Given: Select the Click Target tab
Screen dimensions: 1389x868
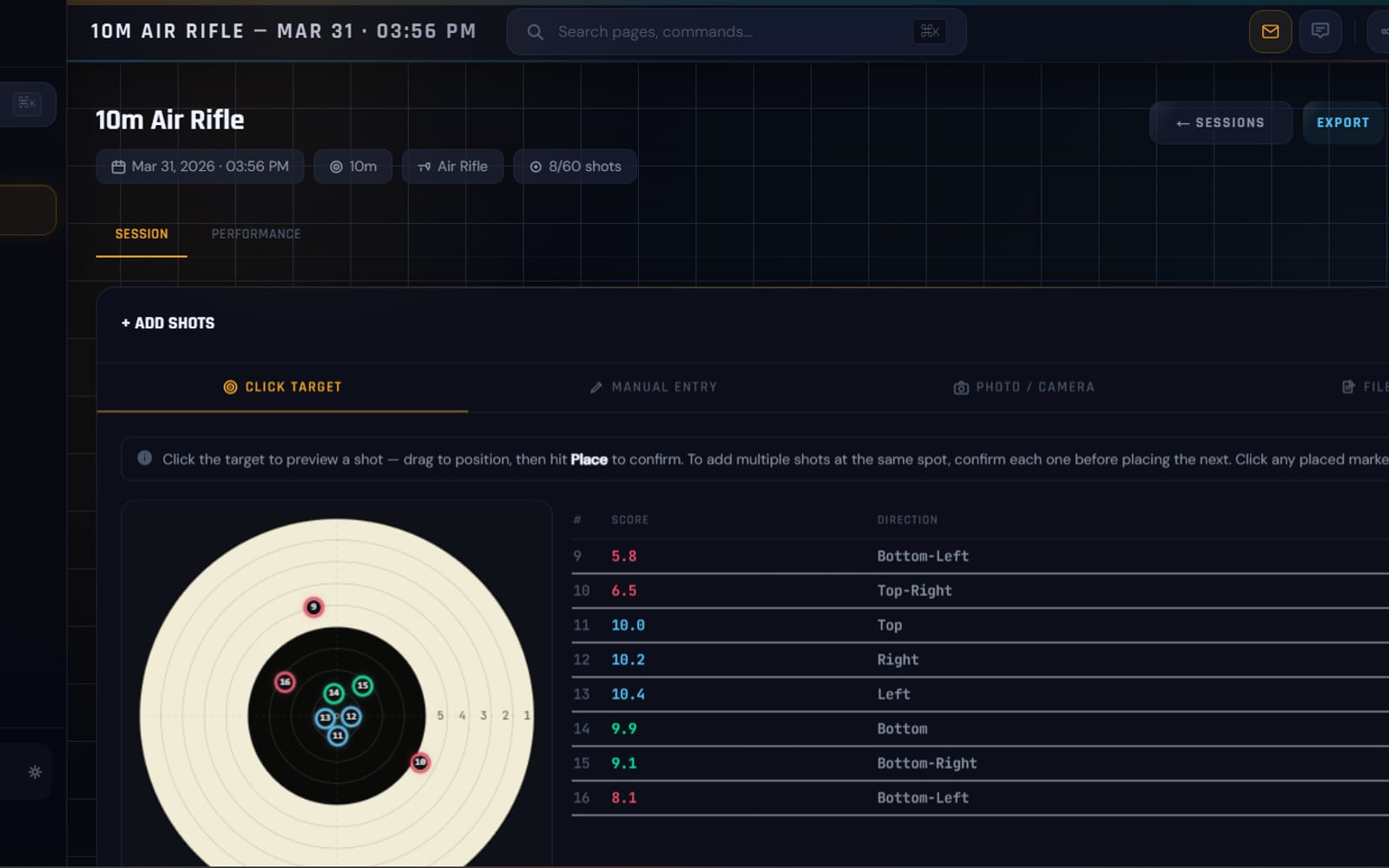Looking at the screenshot, I should click(x=283, y=387).
